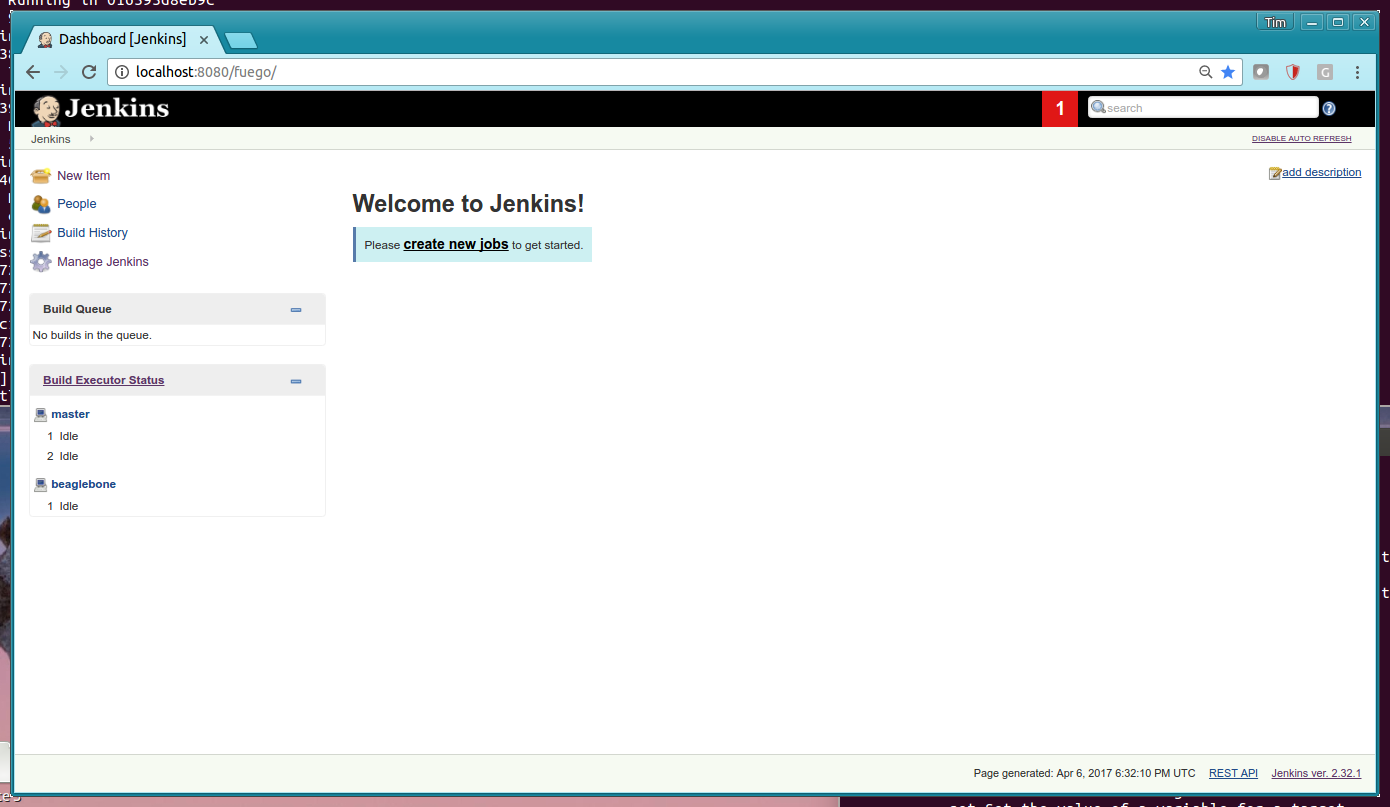Click beaglebone executor 1 Idle row
This screenshot has width=1390, height=807.
(177, 506)
